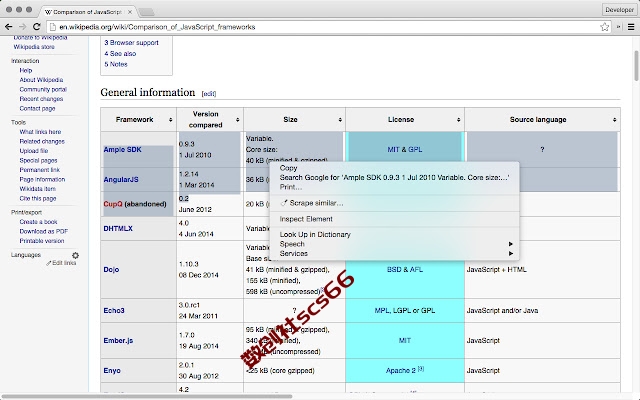
Task: Click the browser back arrow
Action: click(x=9, y=27)
